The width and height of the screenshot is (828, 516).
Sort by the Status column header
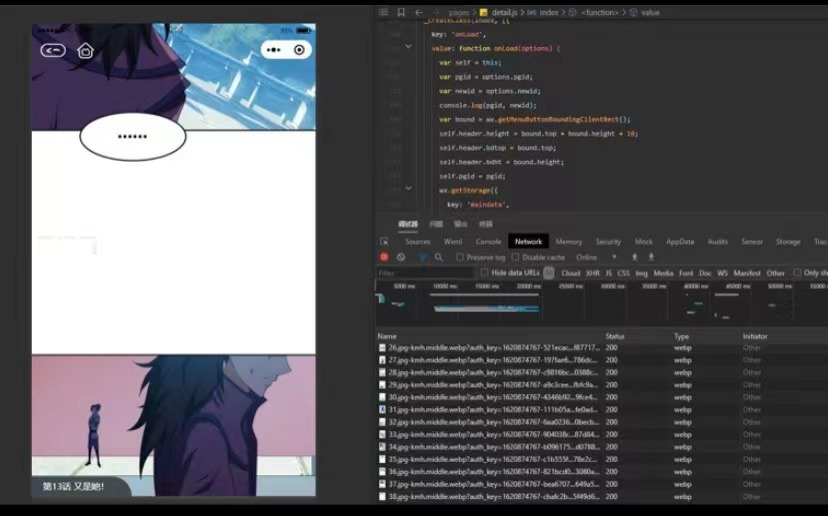615,336
